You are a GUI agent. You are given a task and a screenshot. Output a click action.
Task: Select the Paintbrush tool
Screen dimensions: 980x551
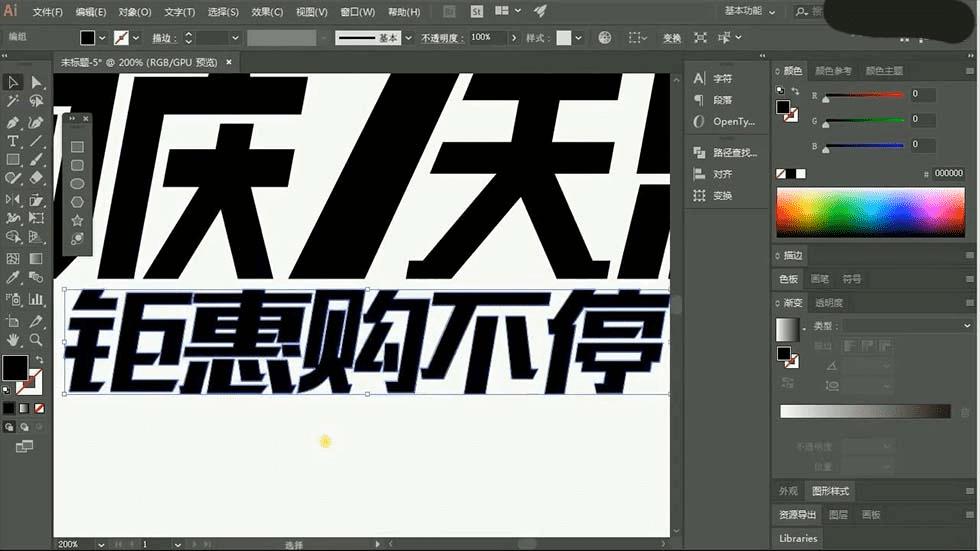pos(36,160)
